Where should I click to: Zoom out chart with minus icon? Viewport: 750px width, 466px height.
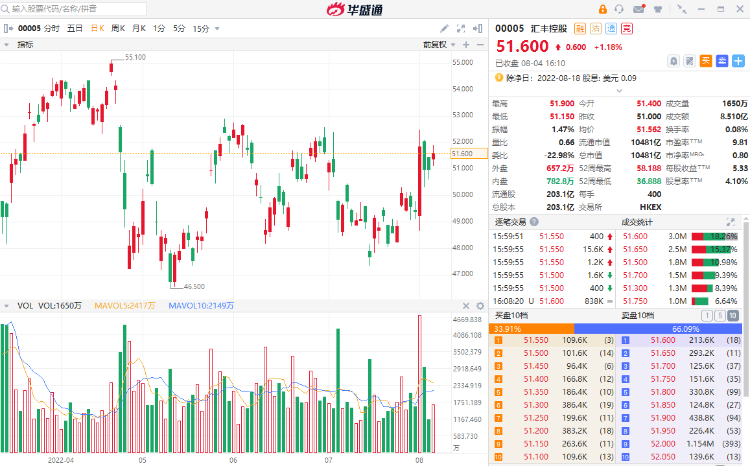pyautogui.click(x=480, y=44)
